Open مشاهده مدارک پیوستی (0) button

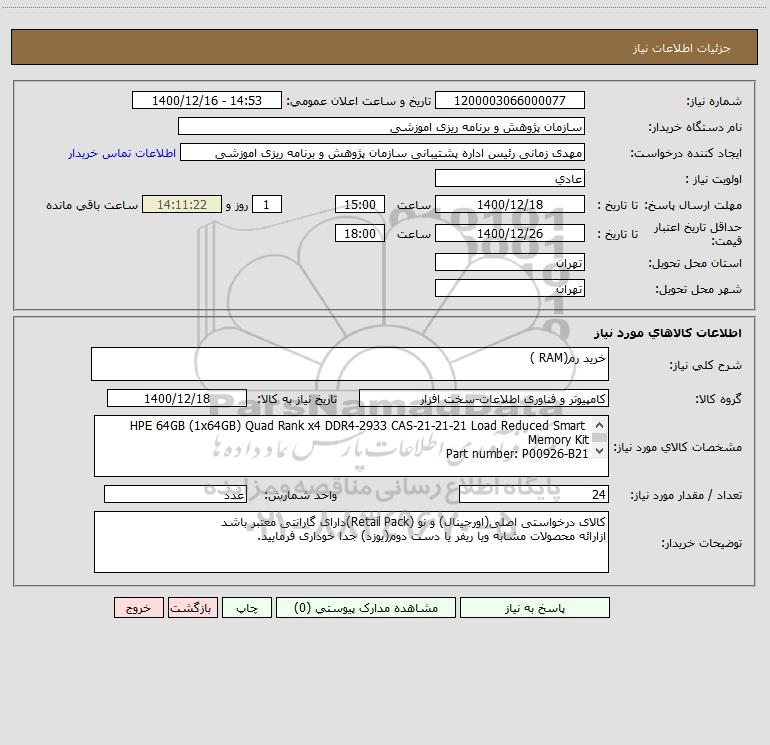pos(366,607)
